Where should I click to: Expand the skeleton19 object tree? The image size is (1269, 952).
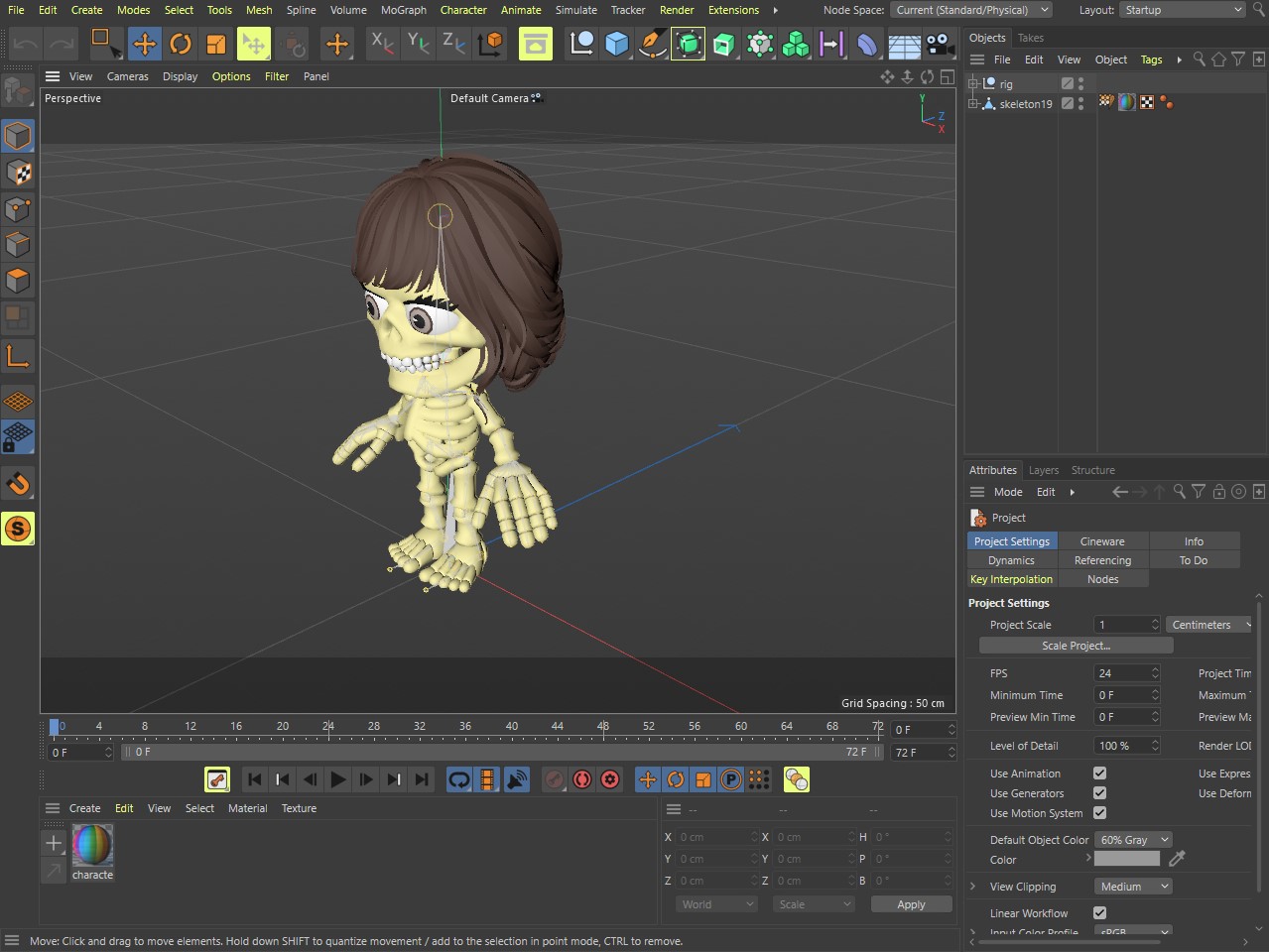click(973, 103)
